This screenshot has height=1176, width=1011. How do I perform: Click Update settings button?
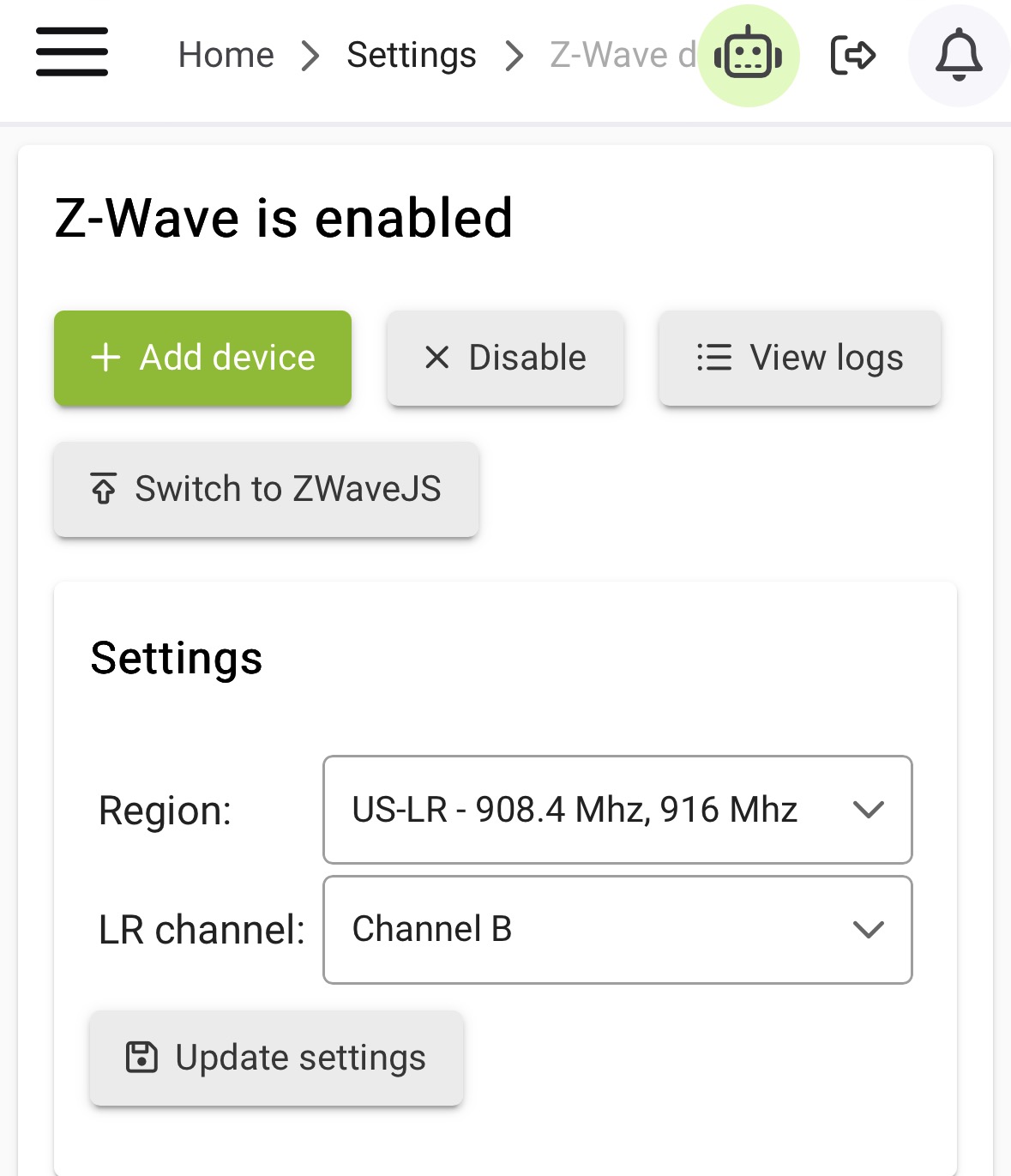(276, 1058)
